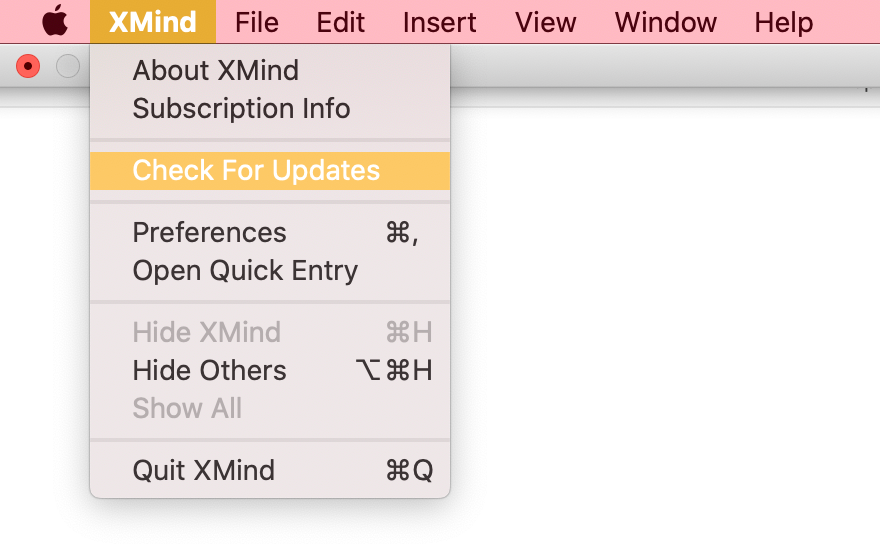Open the File menu
The image size is (880, 544).
tap(256, 22)
